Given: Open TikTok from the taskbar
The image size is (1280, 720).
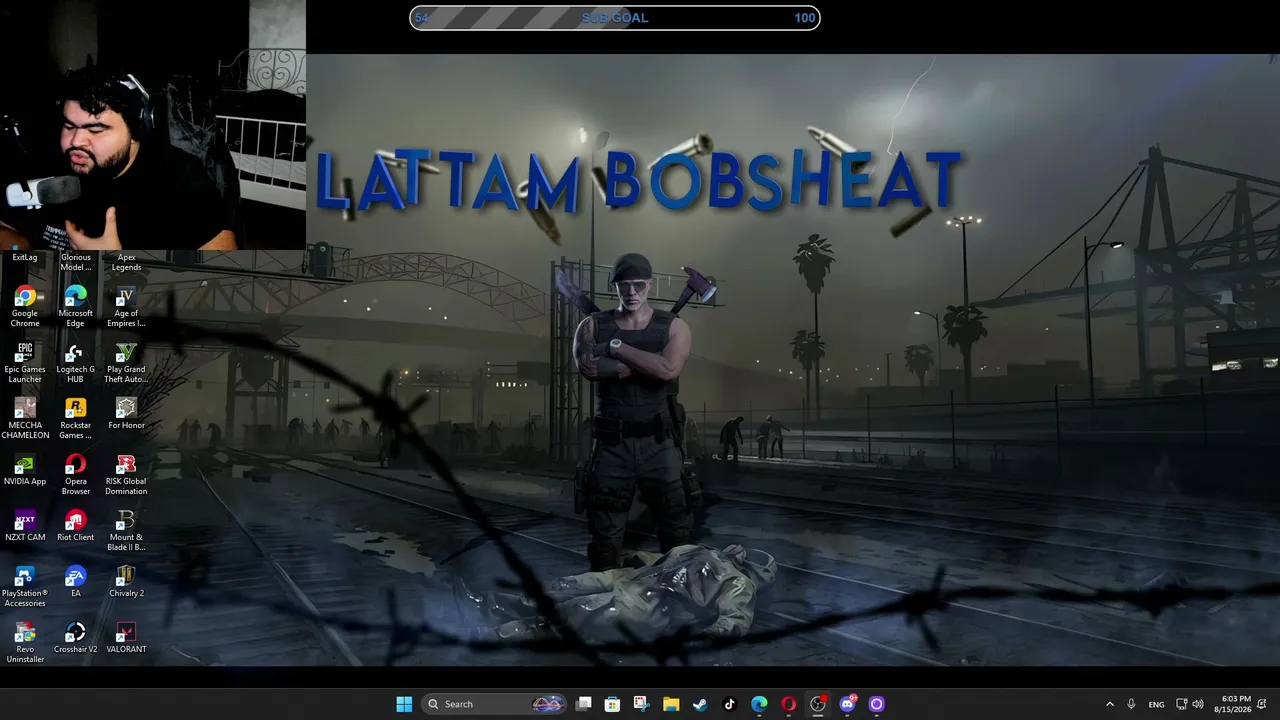Looking at the screenshot, I should pos(729,704).
